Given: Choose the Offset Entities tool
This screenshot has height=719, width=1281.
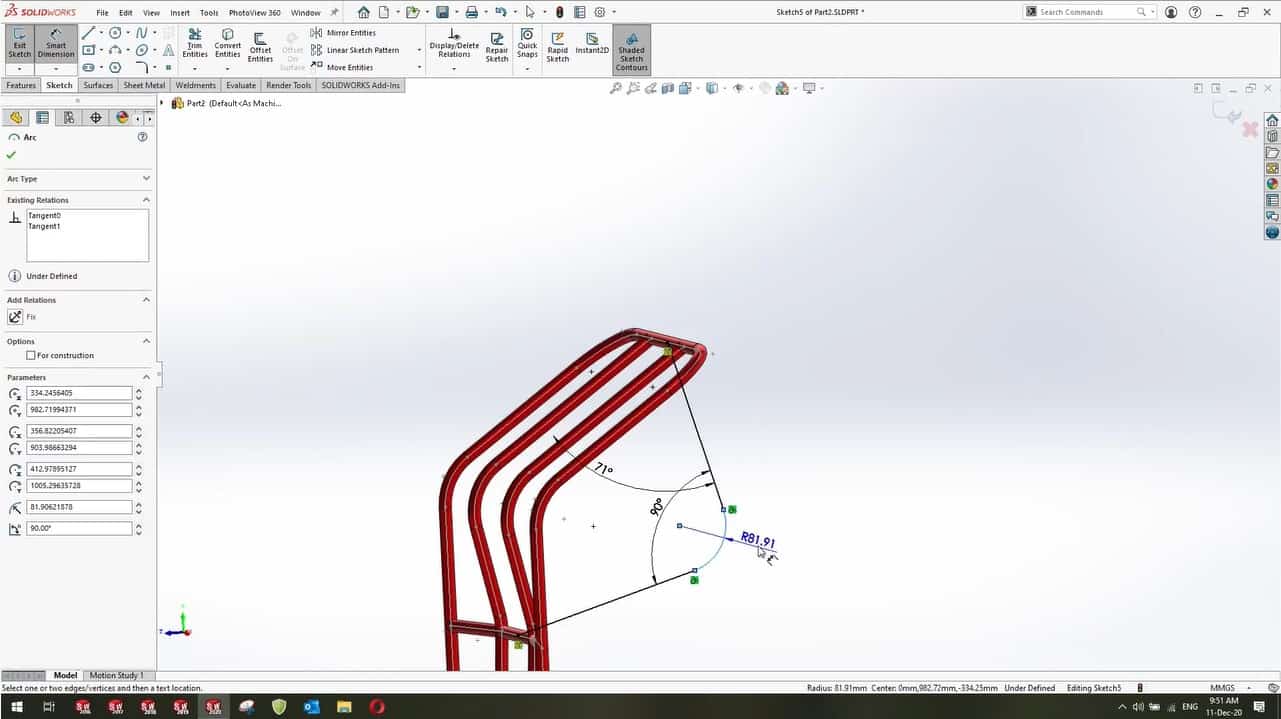Looking at the screenshot, I should (x=260, y=44).
